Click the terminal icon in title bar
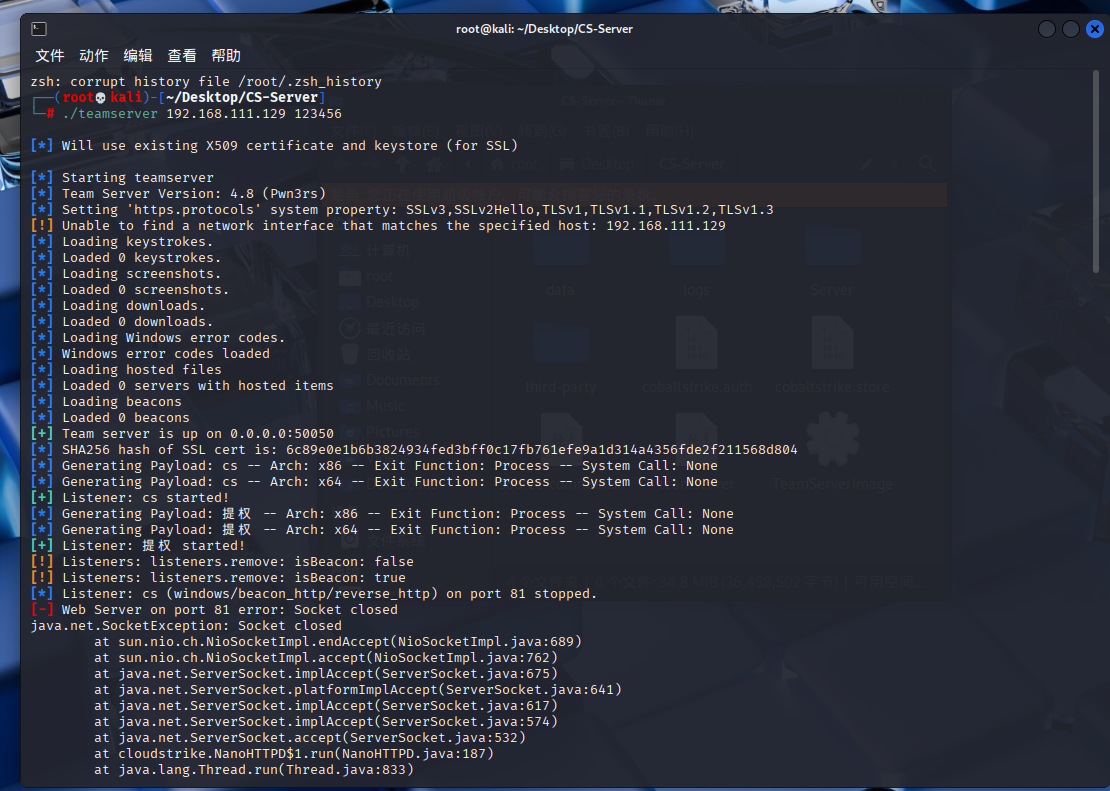Viewport: 1110px width, 791px height. (39, 29)
